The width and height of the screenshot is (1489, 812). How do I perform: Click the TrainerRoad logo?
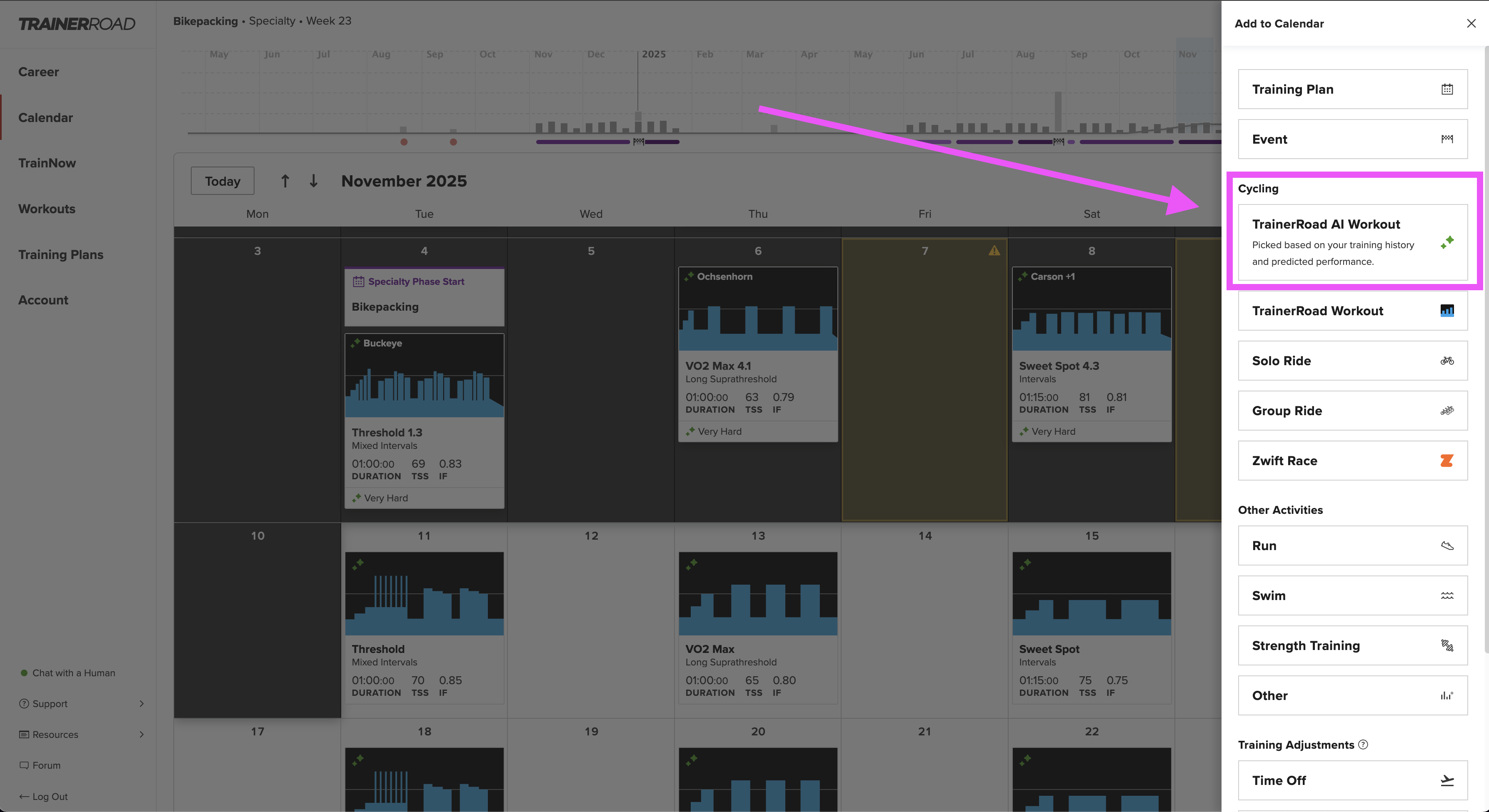(77, 24)
